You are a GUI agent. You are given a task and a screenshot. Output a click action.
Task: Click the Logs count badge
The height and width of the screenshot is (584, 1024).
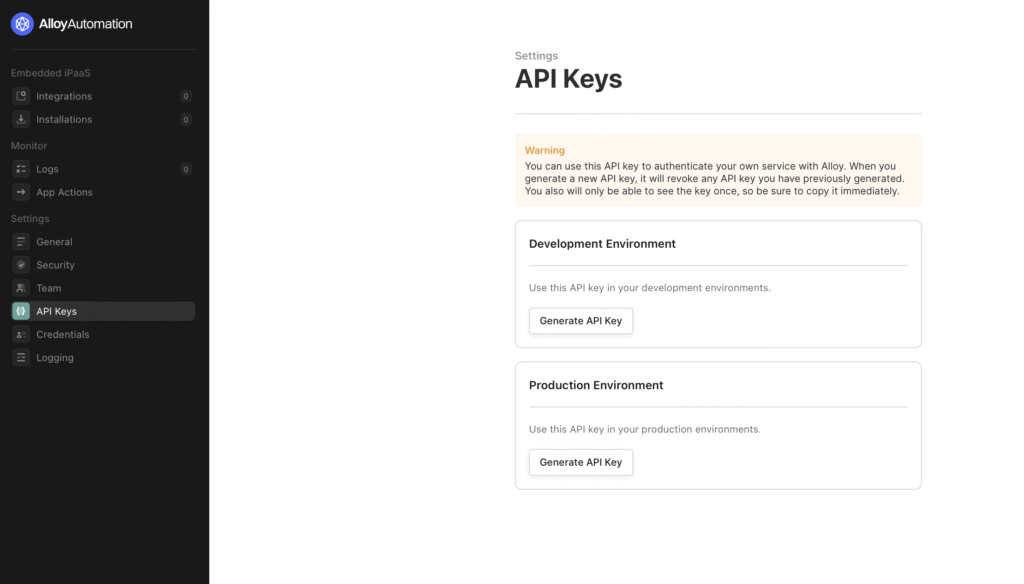click(x=186, y=169)
